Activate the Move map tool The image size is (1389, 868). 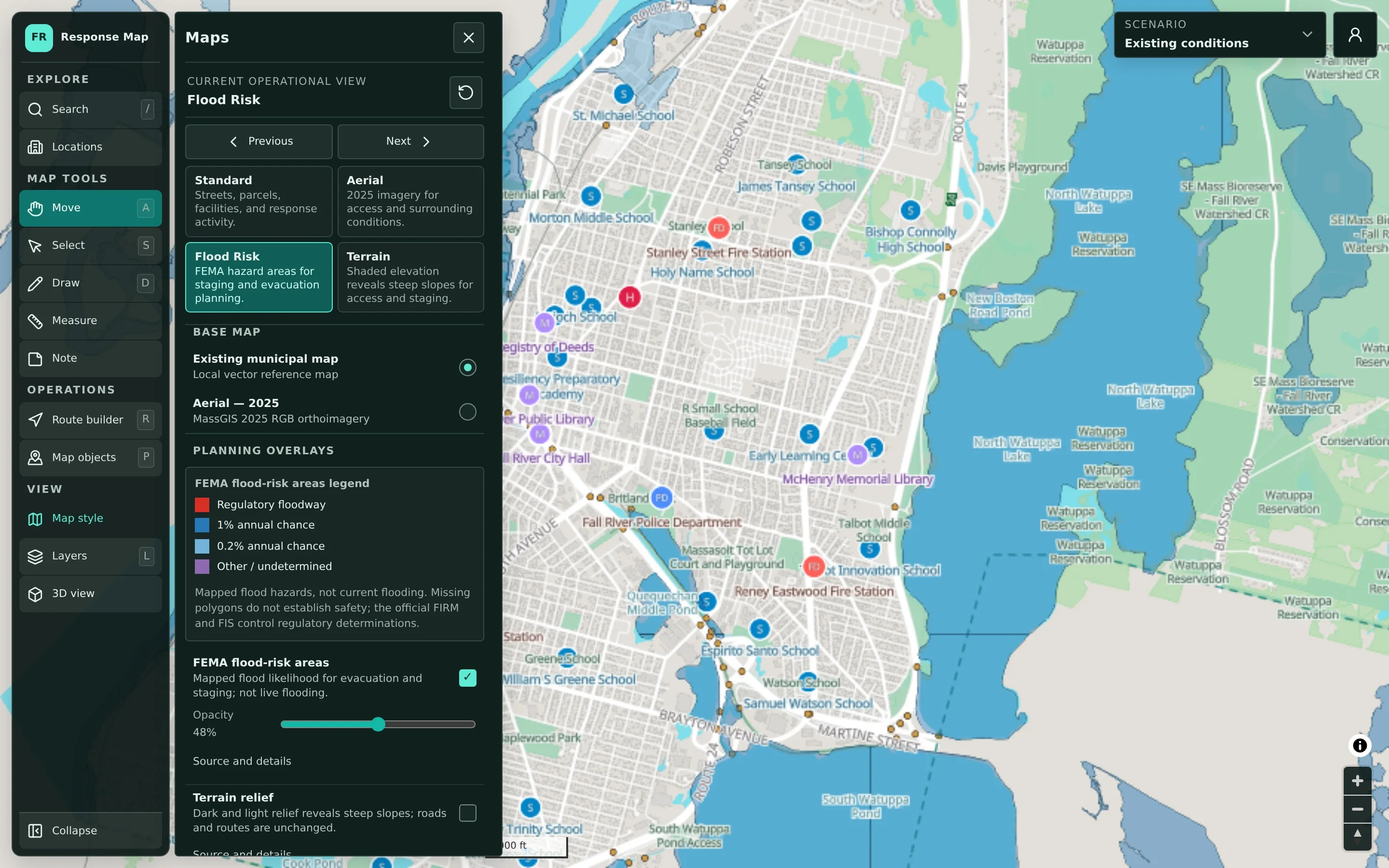tap(90, 208)
